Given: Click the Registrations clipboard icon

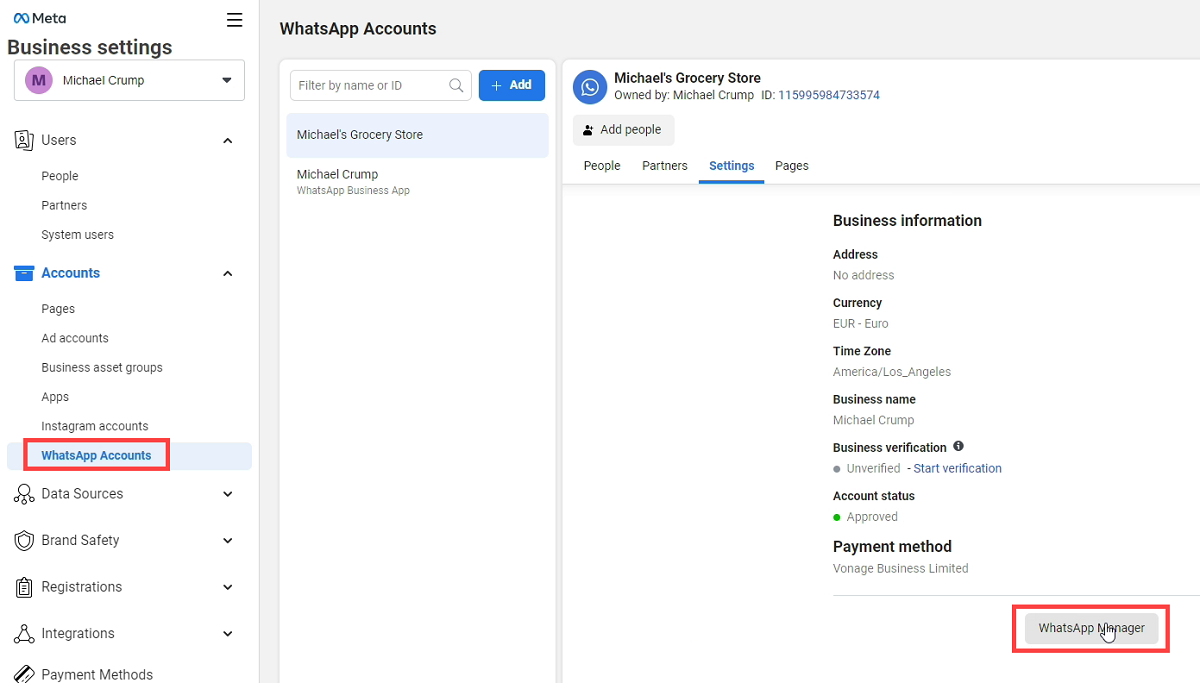Looking at the screenshot, I should click(24, 587).
